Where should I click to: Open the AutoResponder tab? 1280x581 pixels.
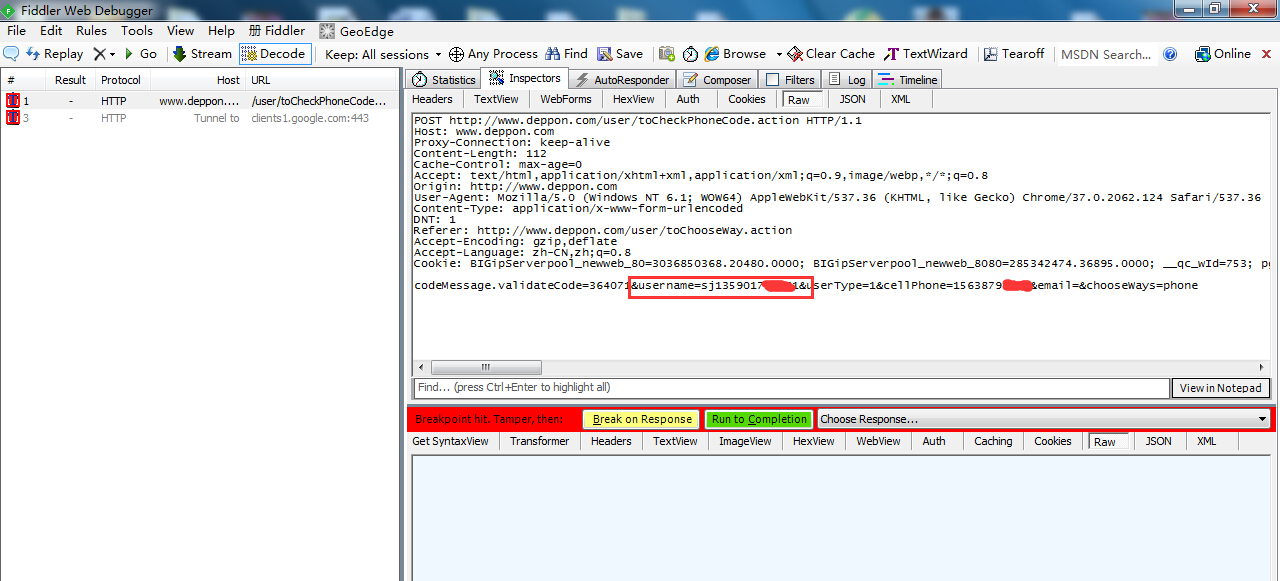622,79
